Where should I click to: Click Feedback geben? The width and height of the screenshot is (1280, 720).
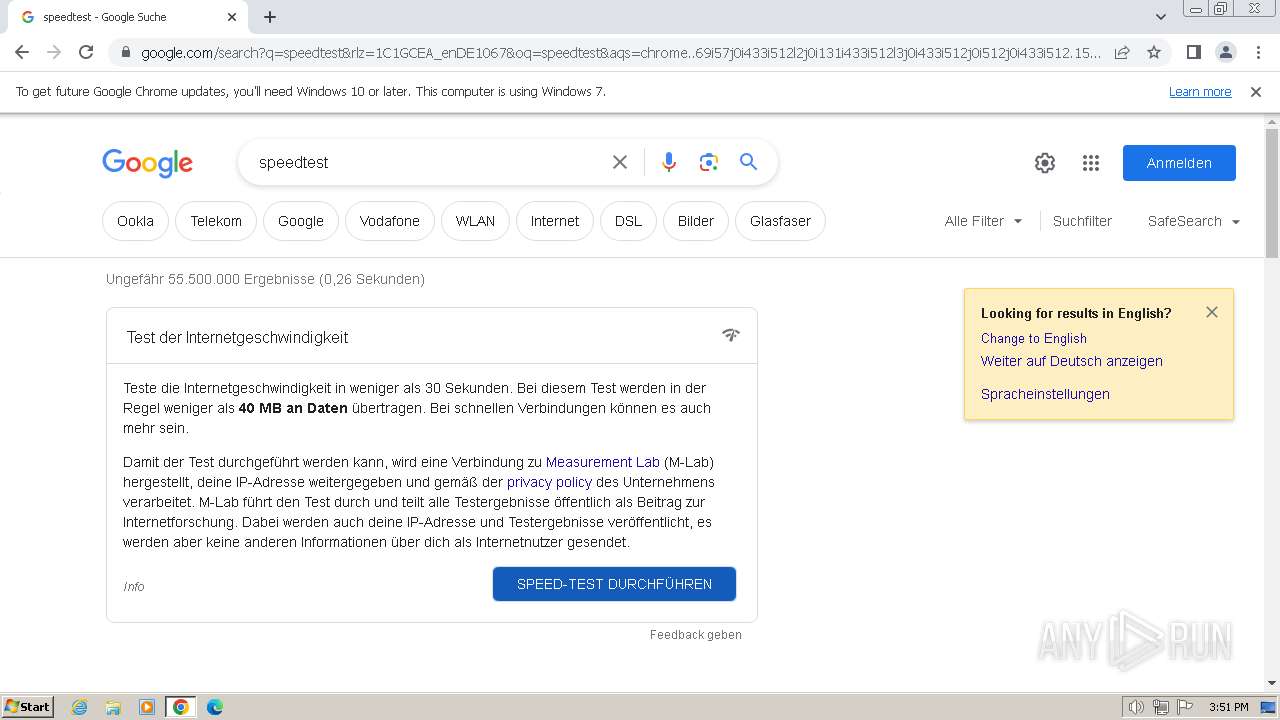pos(696,635)
